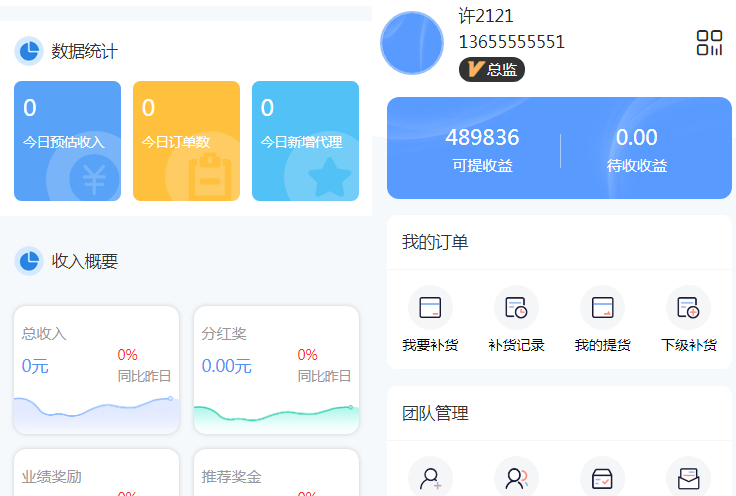Open the team management envelope icon
736x496 pixels.
[x=688, y=478]
